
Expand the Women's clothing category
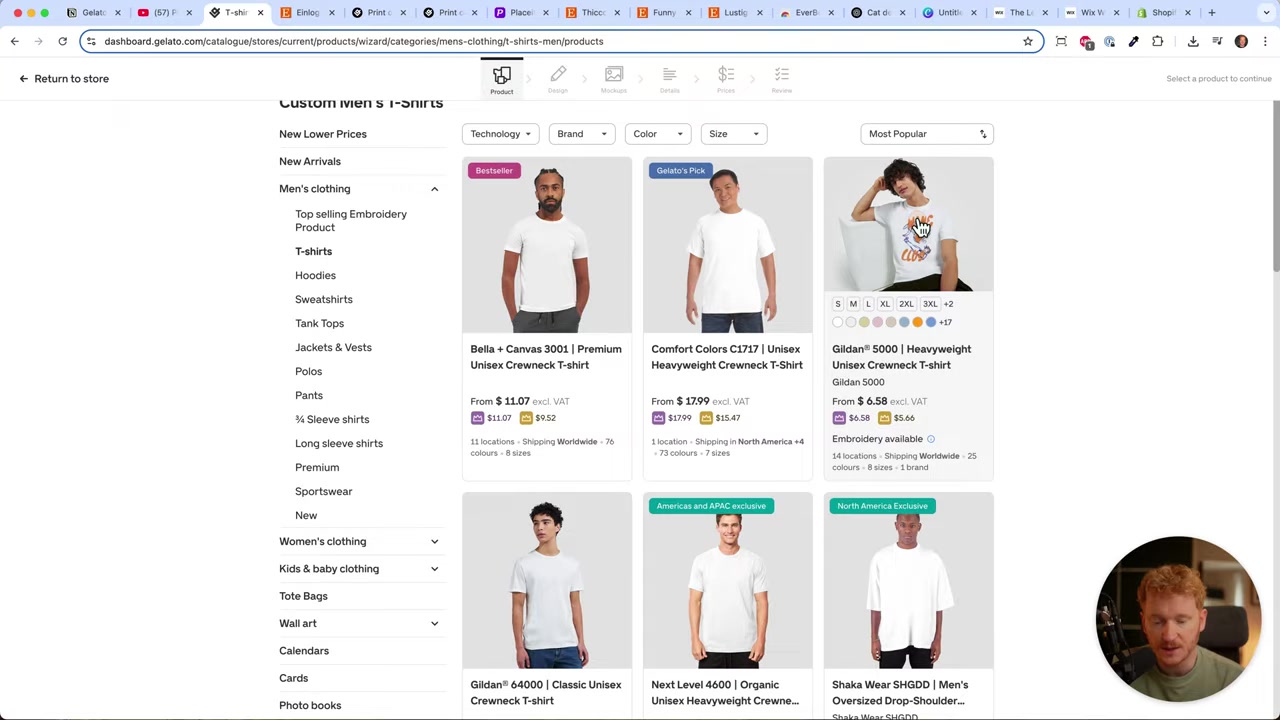point(434,541)
